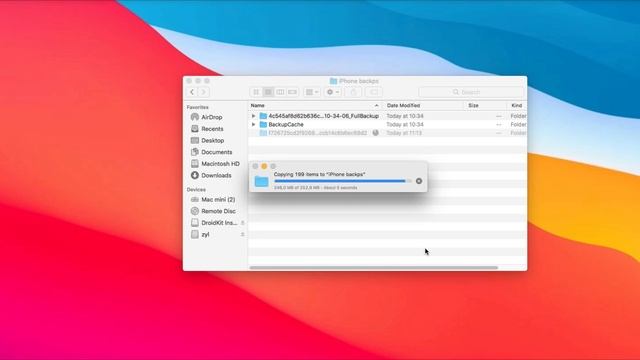This screenshot has height=360, width=640.
Task: Open Macintosh HD in the sidebar
Action: click(220, 164)
